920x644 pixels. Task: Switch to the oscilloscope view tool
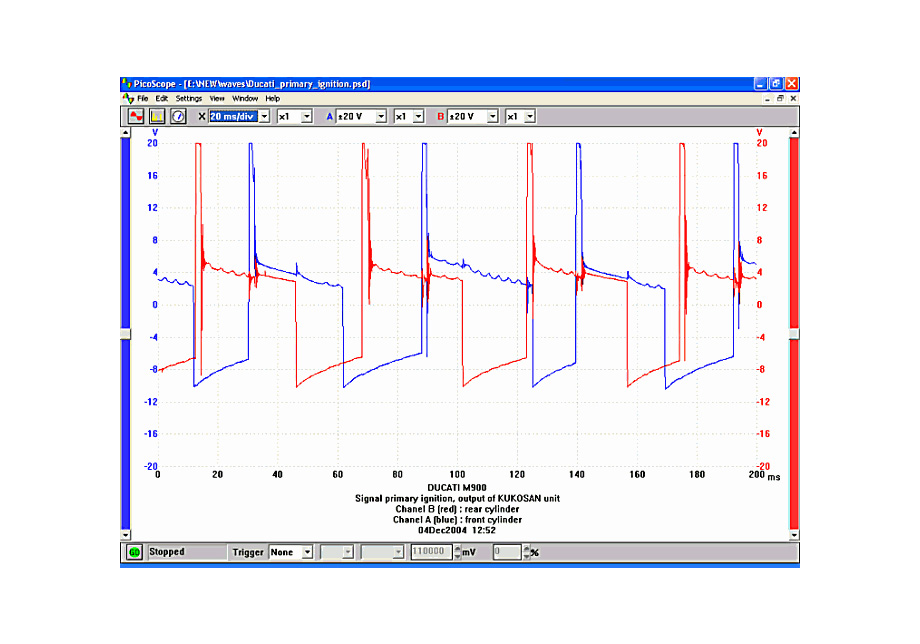click(x=136, y=116)
